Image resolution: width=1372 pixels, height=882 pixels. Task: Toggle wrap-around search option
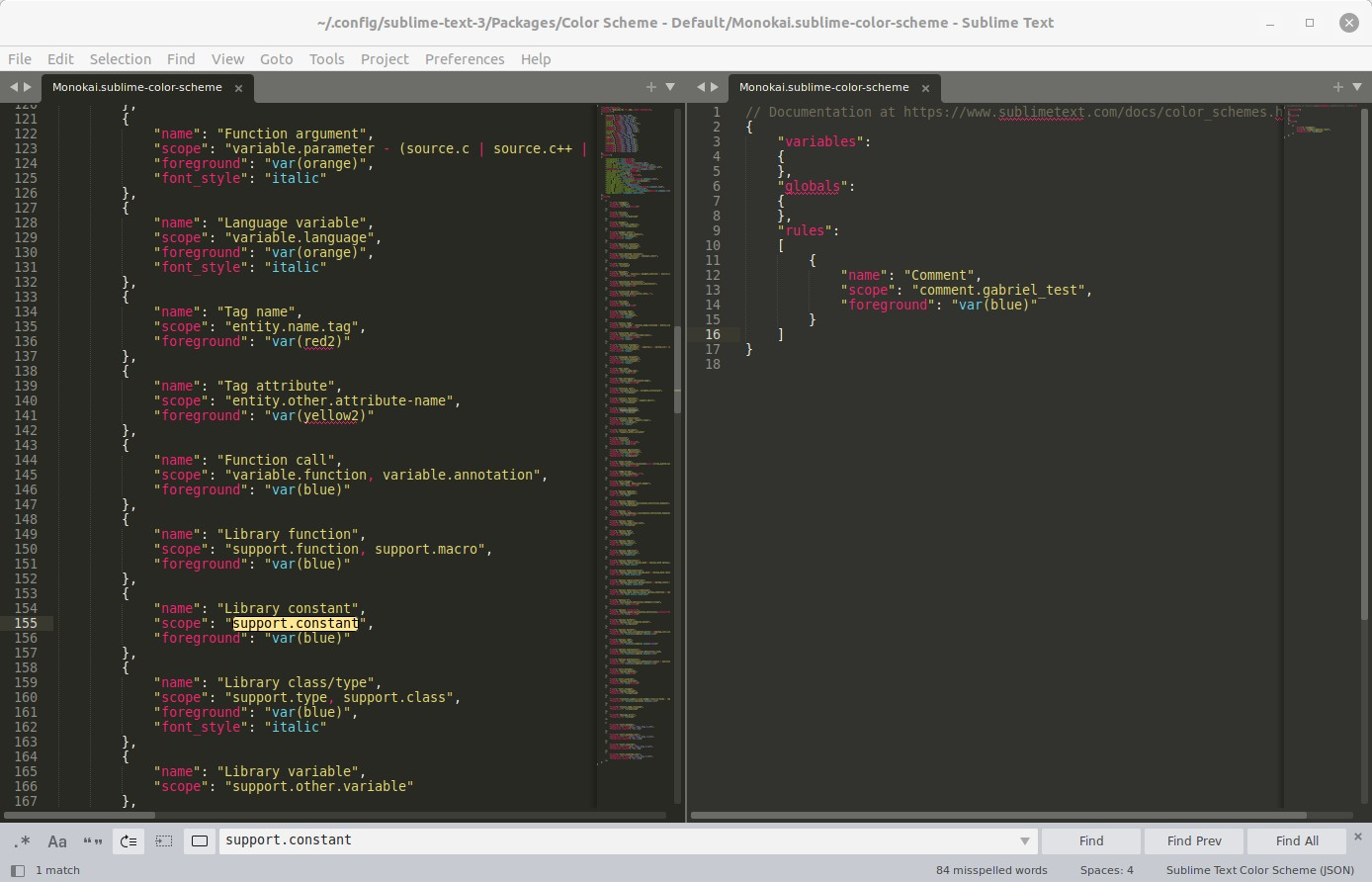[129, 841]
